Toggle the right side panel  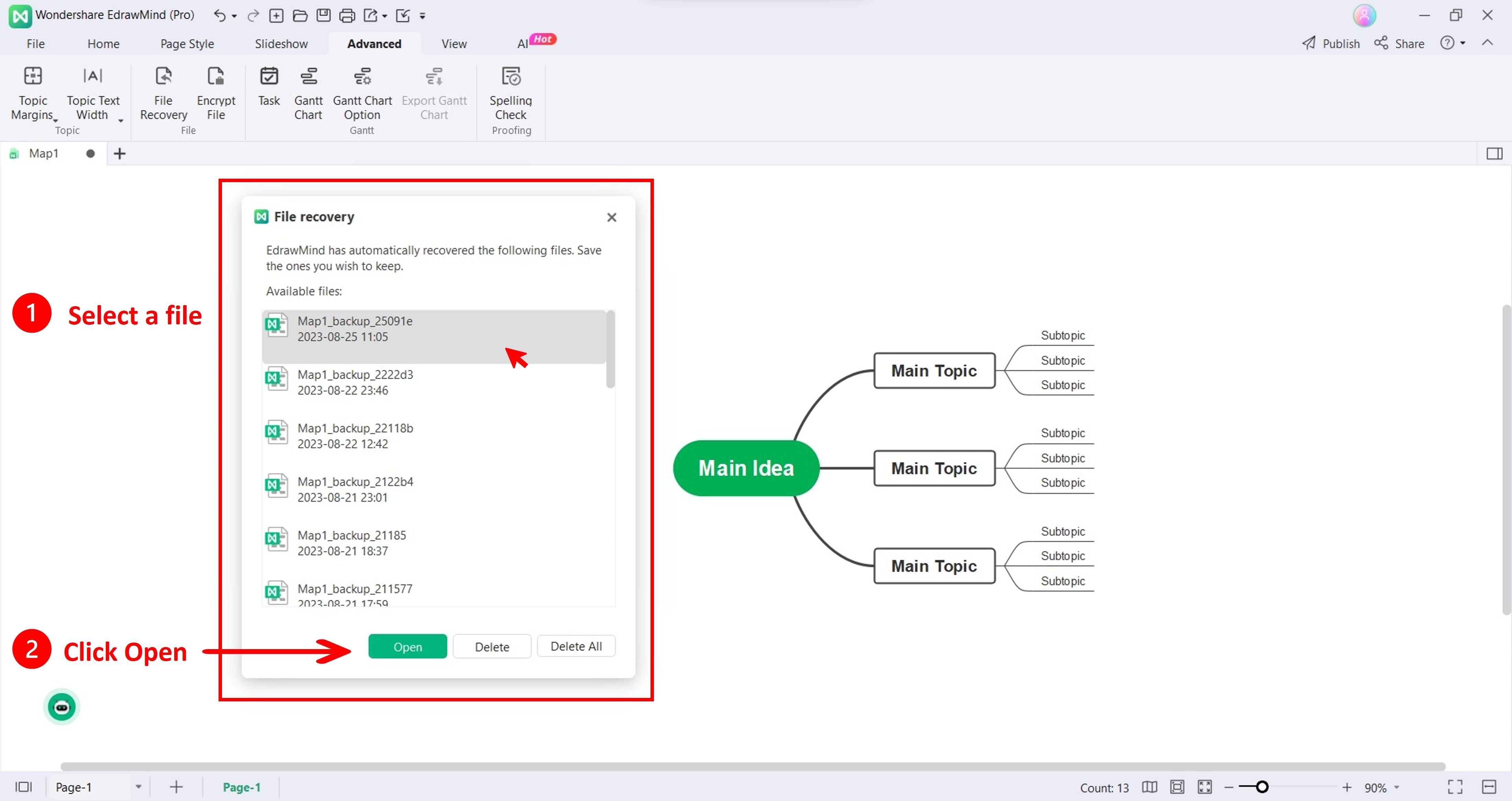click(x=1494, y=154)
